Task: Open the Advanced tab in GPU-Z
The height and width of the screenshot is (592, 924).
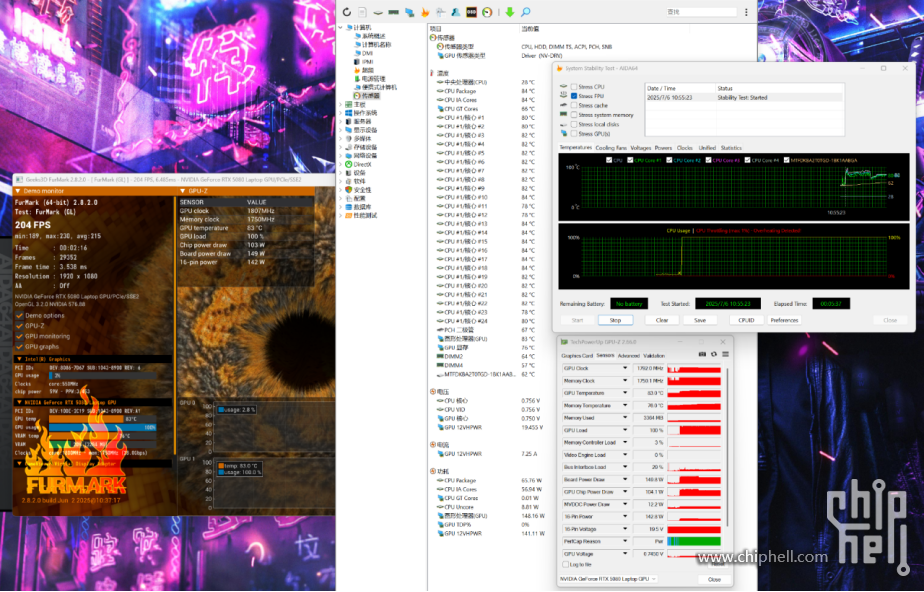Action: [x=628, y=356]
